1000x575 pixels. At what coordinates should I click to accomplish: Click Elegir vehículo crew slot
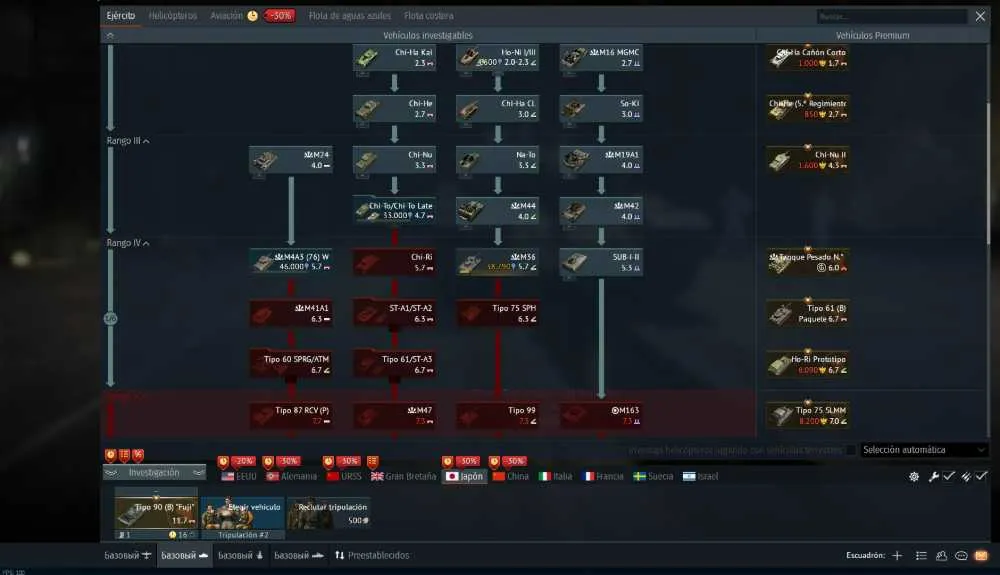tap(243, 514)
